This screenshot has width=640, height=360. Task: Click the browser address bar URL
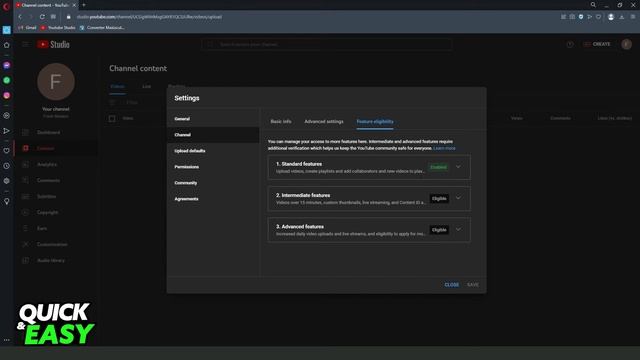coord(149,17)
